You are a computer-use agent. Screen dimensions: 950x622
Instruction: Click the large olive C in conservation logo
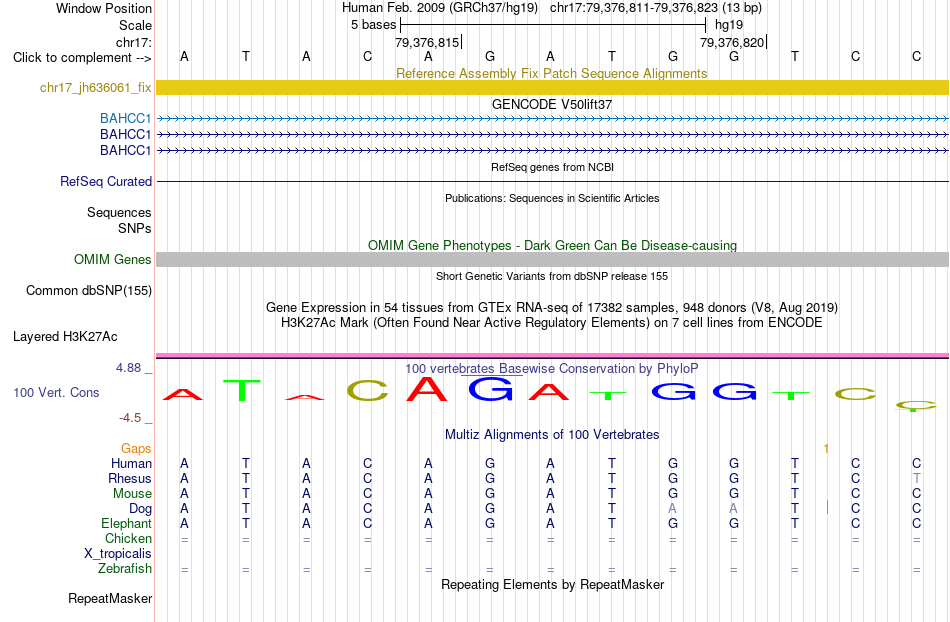367,391
